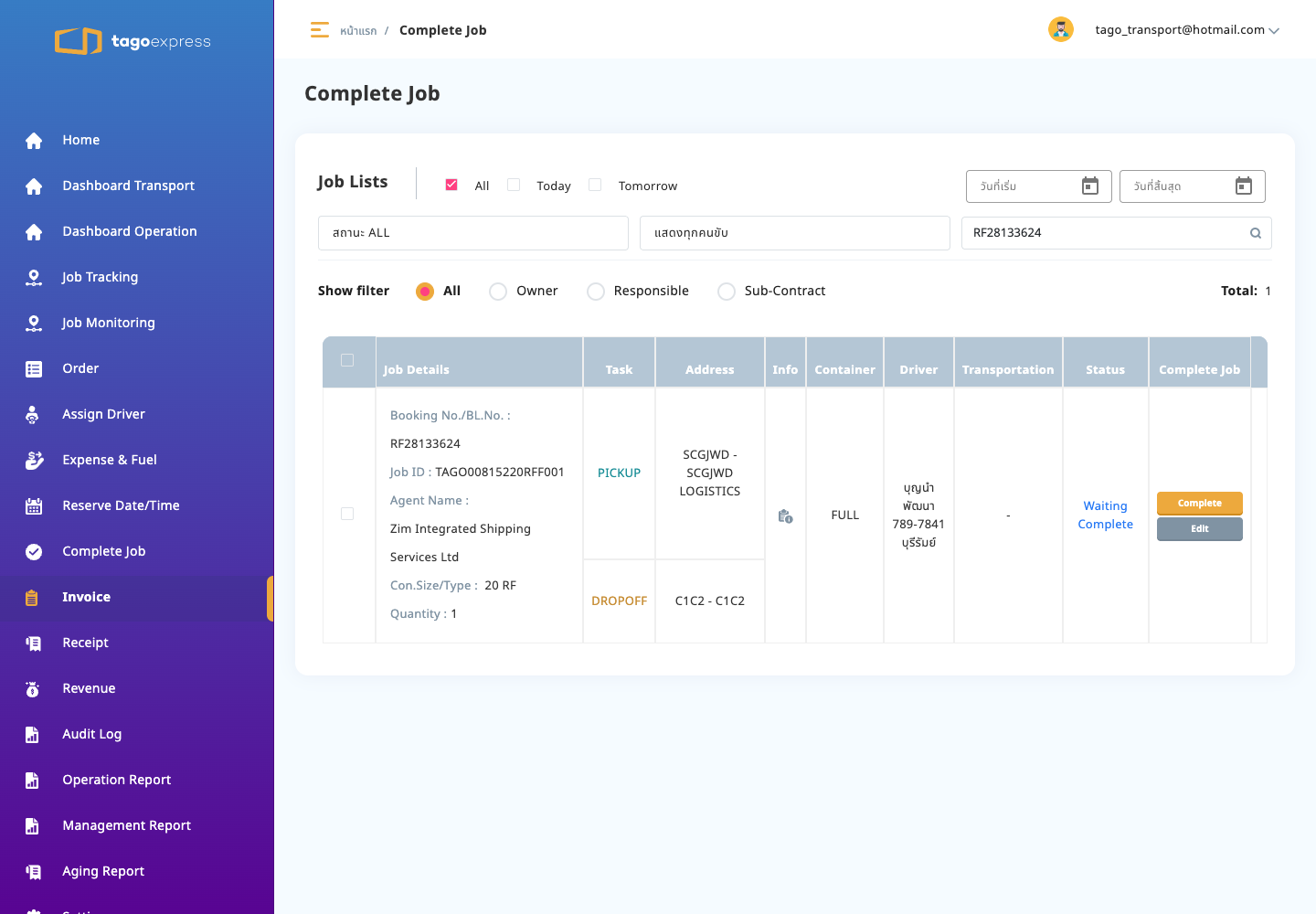Screen dimensions: 1316x914
Task: Open Expense & Fuel menu item
Action: coord(110,460)
